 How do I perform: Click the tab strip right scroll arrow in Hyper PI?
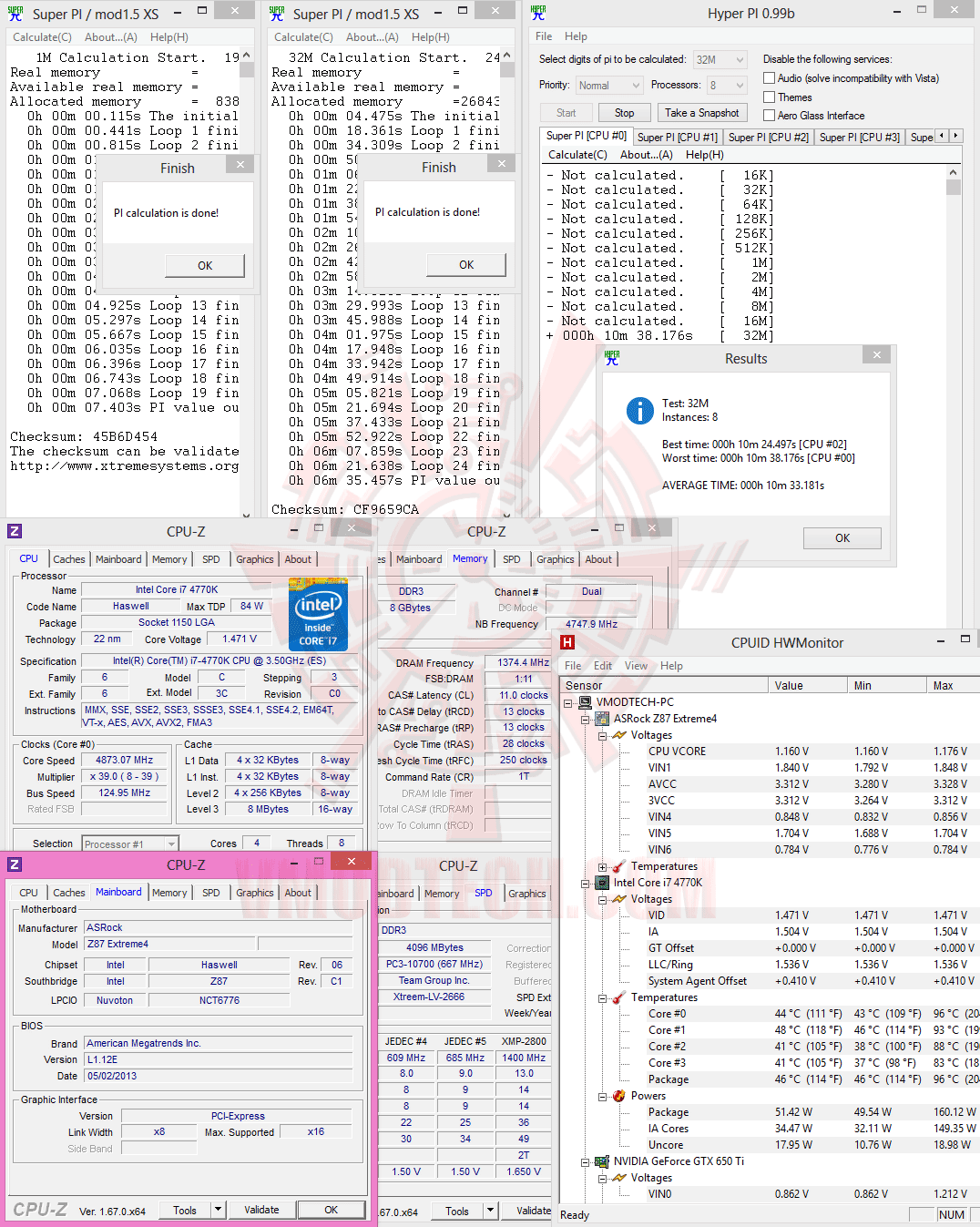(x=955, y=136)
